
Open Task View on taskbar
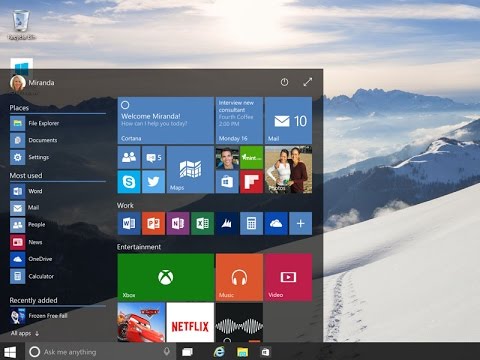coord(187,352)
